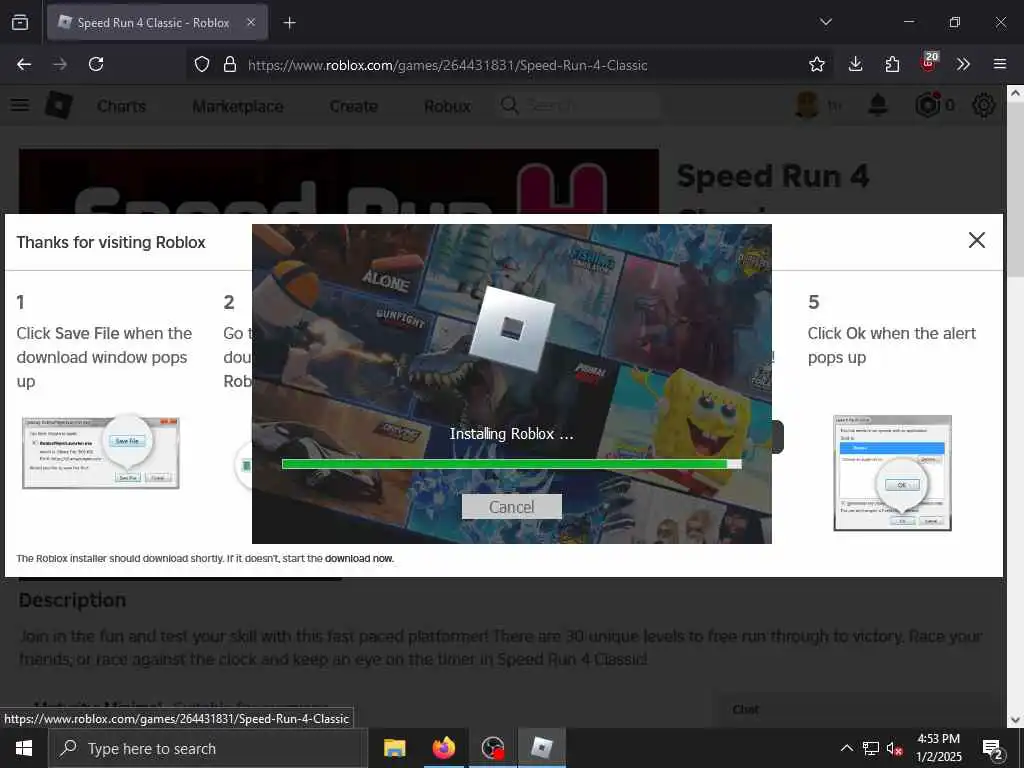This screenshot has height=768, width=1024.
Task: Open a new browser tab
Action: coord(289,23)
